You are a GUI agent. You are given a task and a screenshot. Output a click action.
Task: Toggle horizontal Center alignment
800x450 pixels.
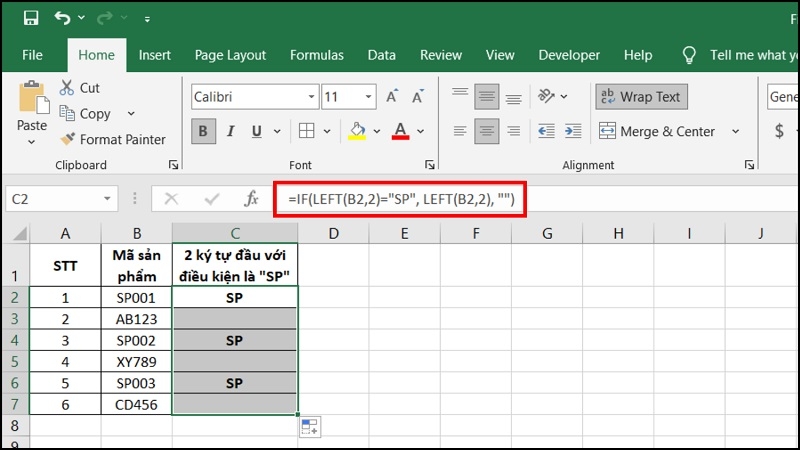[x=487, y=131]
